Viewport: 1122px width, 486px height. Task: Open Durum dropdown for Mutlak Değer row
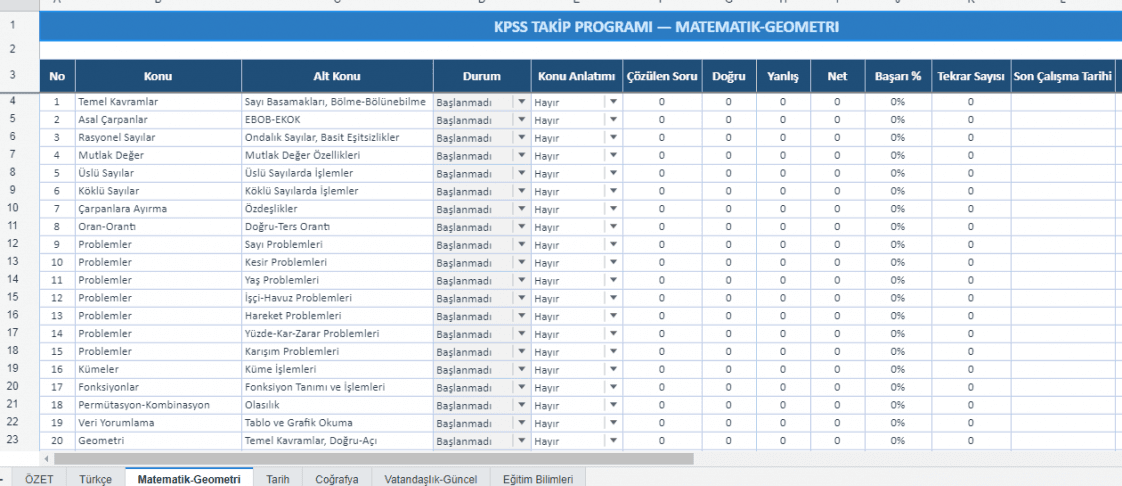coord(522,155)
